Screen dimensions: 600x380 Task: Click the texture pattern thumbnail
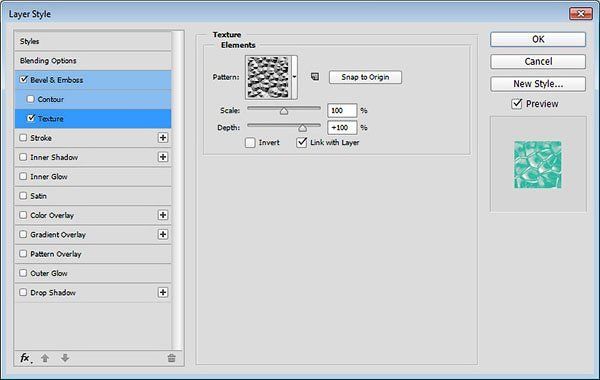[268, 77]
